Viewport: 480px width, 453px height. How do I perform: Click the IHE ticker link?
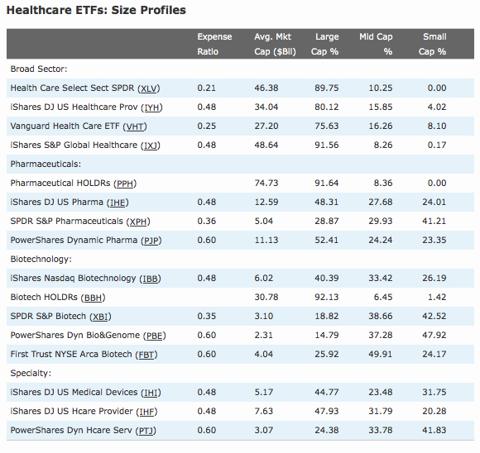pos(117,202)
